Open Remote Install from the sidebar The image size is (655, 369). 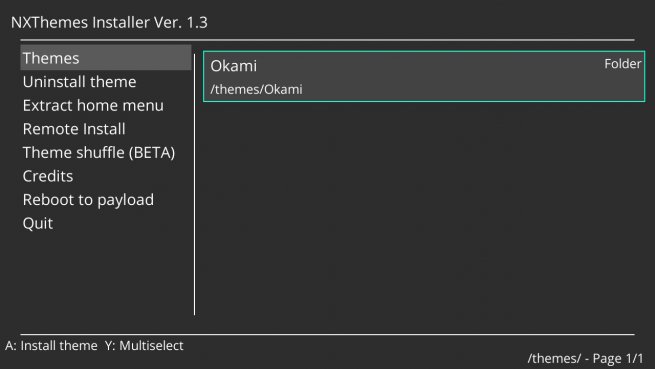74,129
